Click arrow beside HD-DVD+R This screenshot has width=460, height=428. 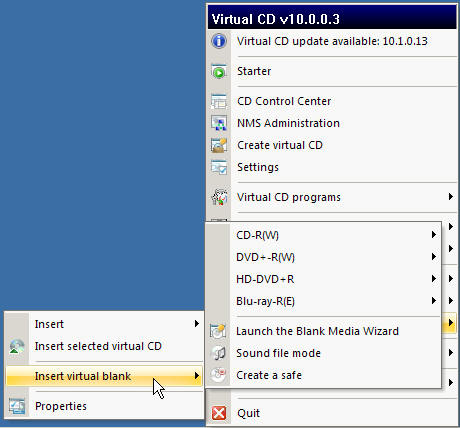point(434,279)
